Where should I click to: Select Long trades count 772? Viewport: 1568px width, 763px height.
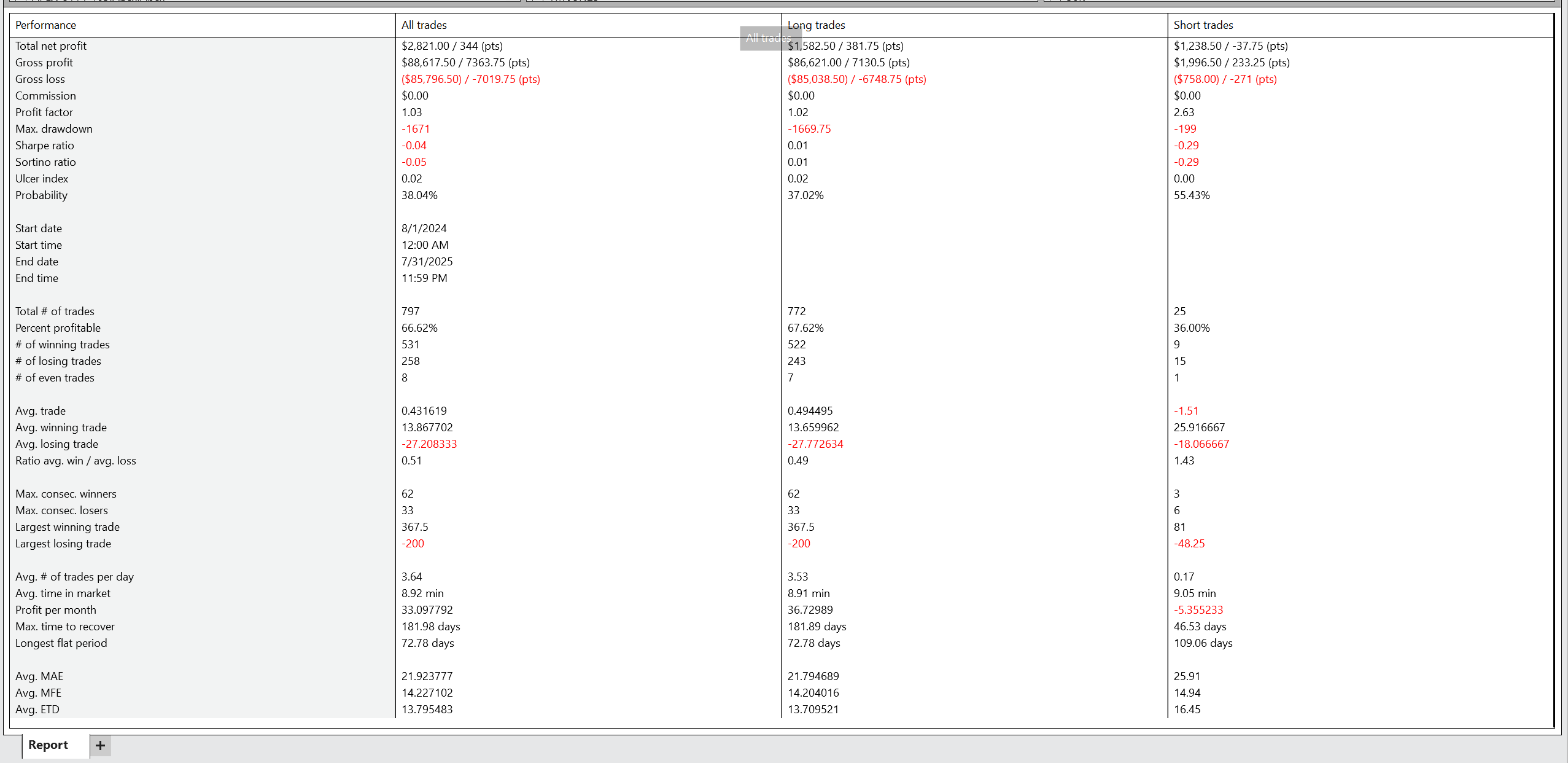(797, 311)
